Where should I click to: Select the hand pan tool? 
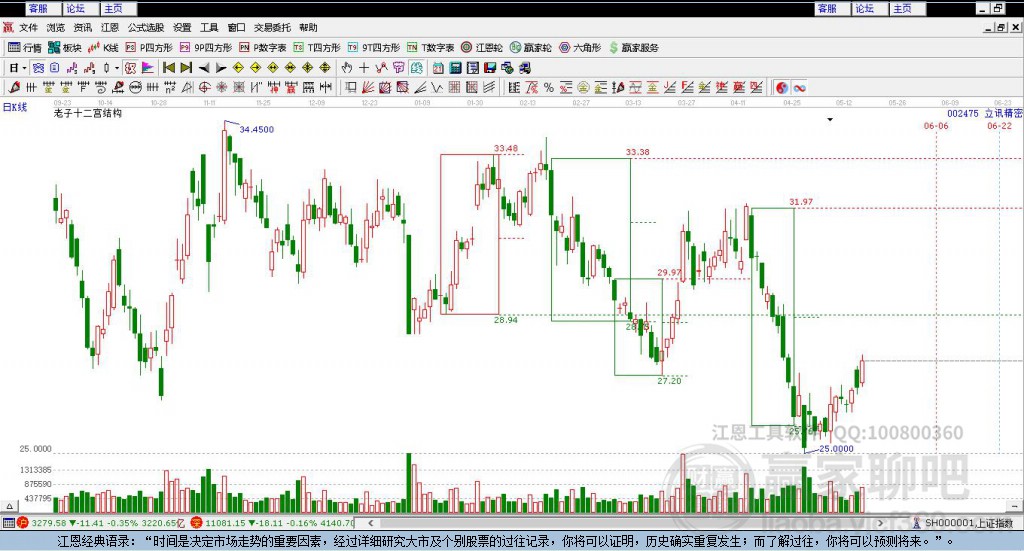[x=347, y=68]
